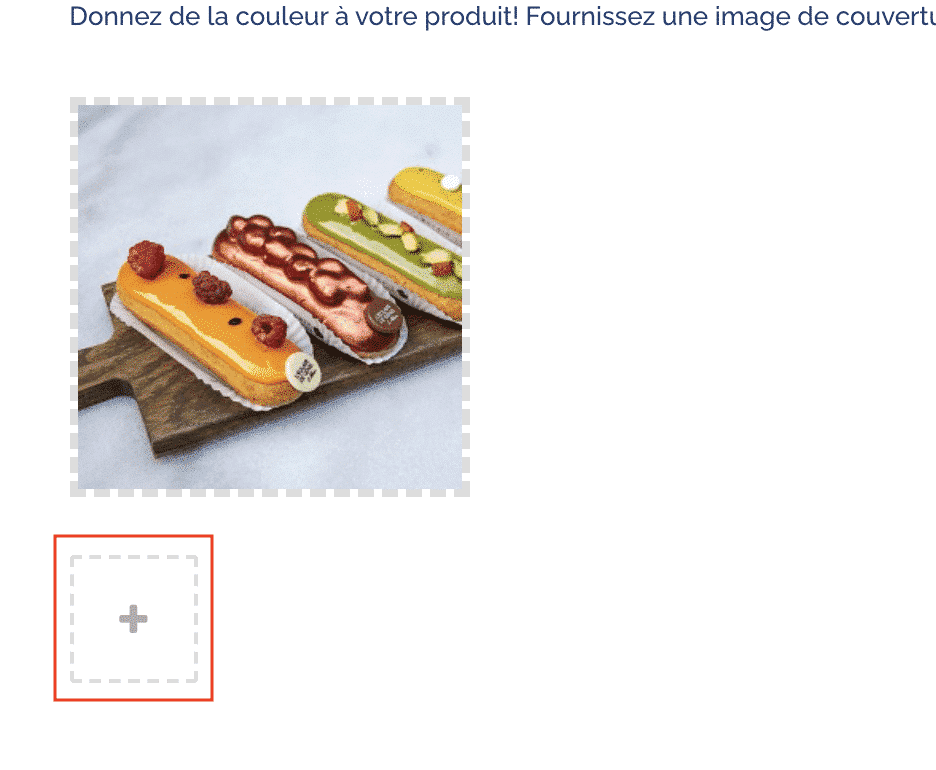Click the word 'produit!' in the heading
The width and height of the screenshot is (936, 770).
coord(472,17)
